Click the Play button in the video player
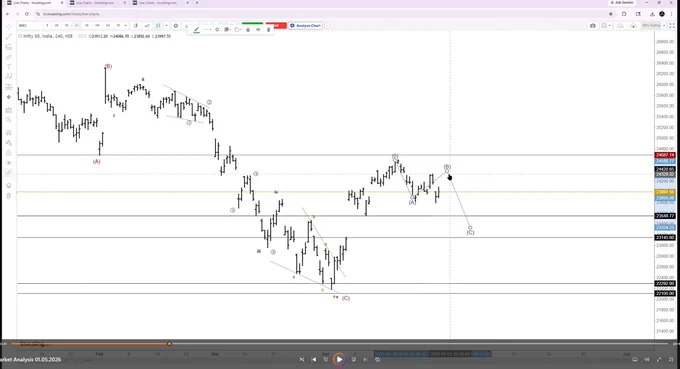 (x=340, y=359)
